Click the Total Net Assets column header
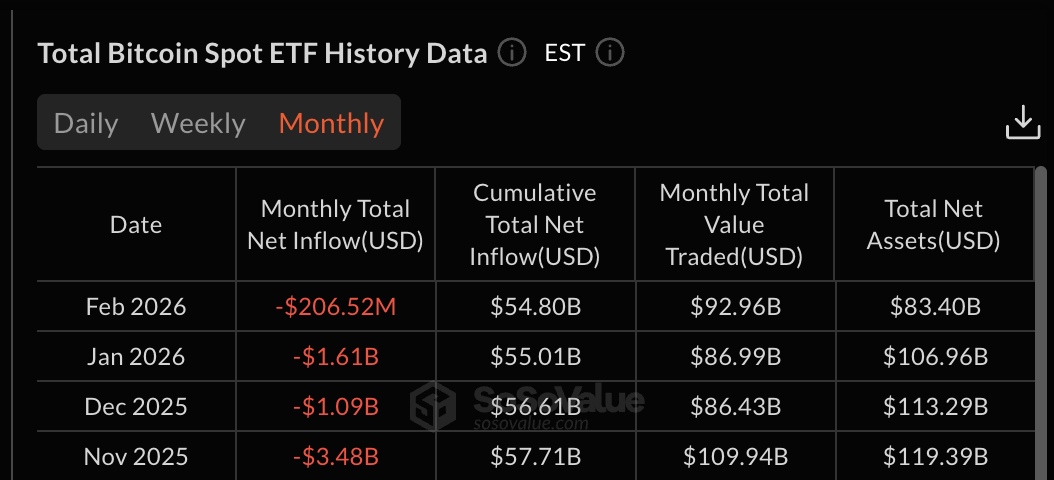Image resolution: width=1054 pixels, height=480 pixels. coord(934,225)
